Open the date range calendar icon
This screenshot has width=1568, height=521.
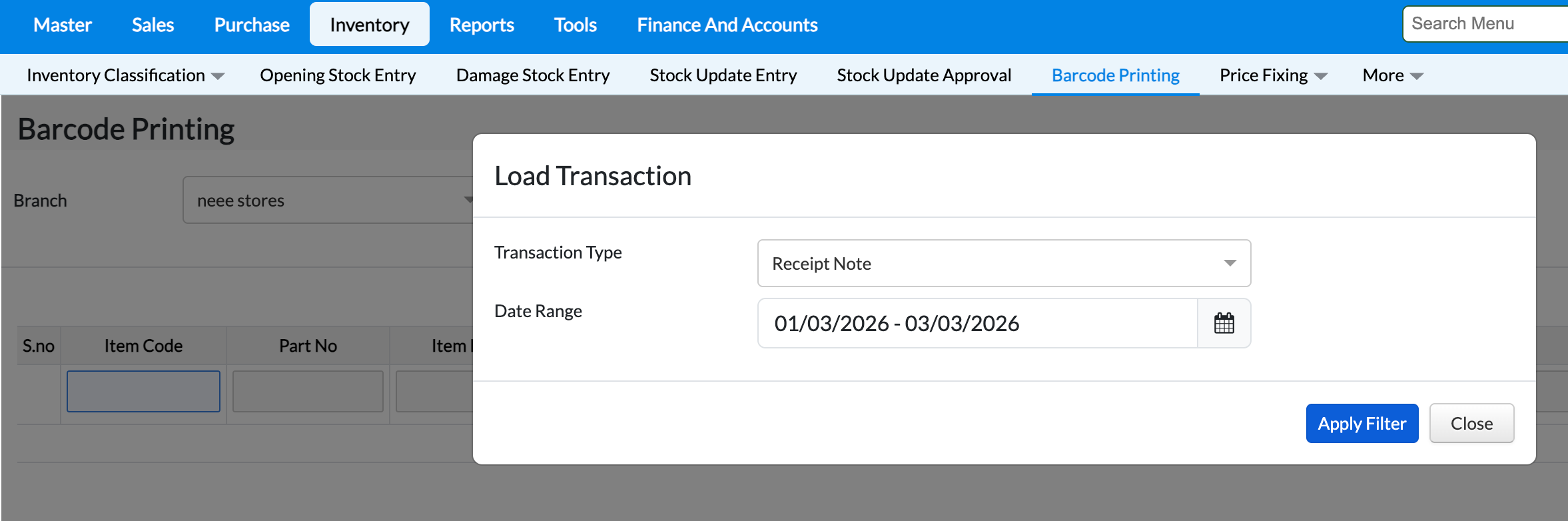point(1224,323)
